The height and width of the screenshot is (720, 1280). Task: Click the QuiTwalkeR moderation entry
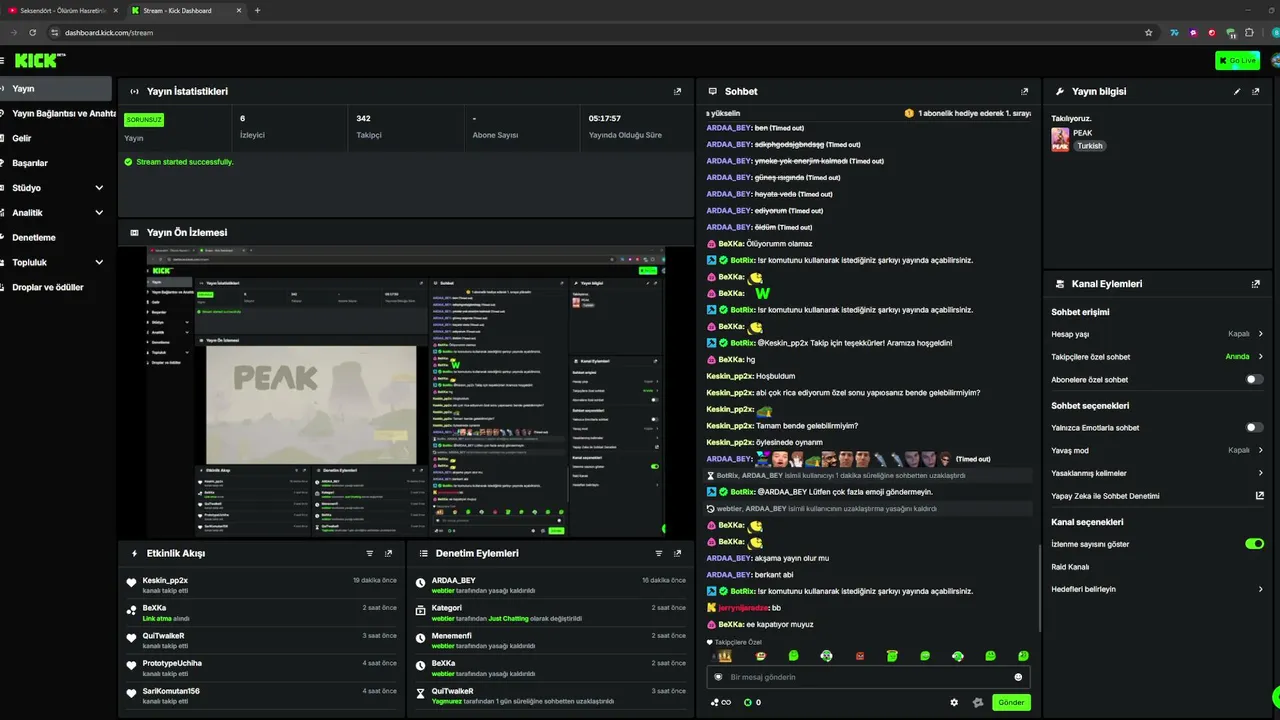click(549, 695)
